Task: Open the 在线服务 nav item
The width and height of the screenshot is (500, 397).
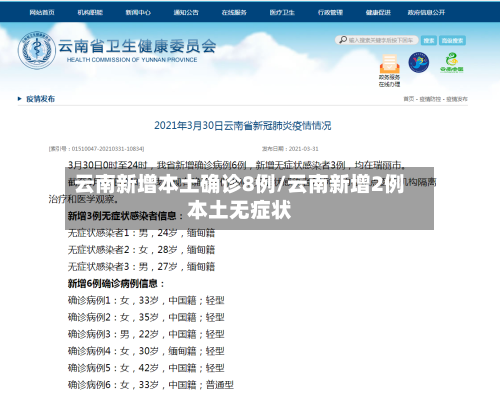Action: [234, 12]
